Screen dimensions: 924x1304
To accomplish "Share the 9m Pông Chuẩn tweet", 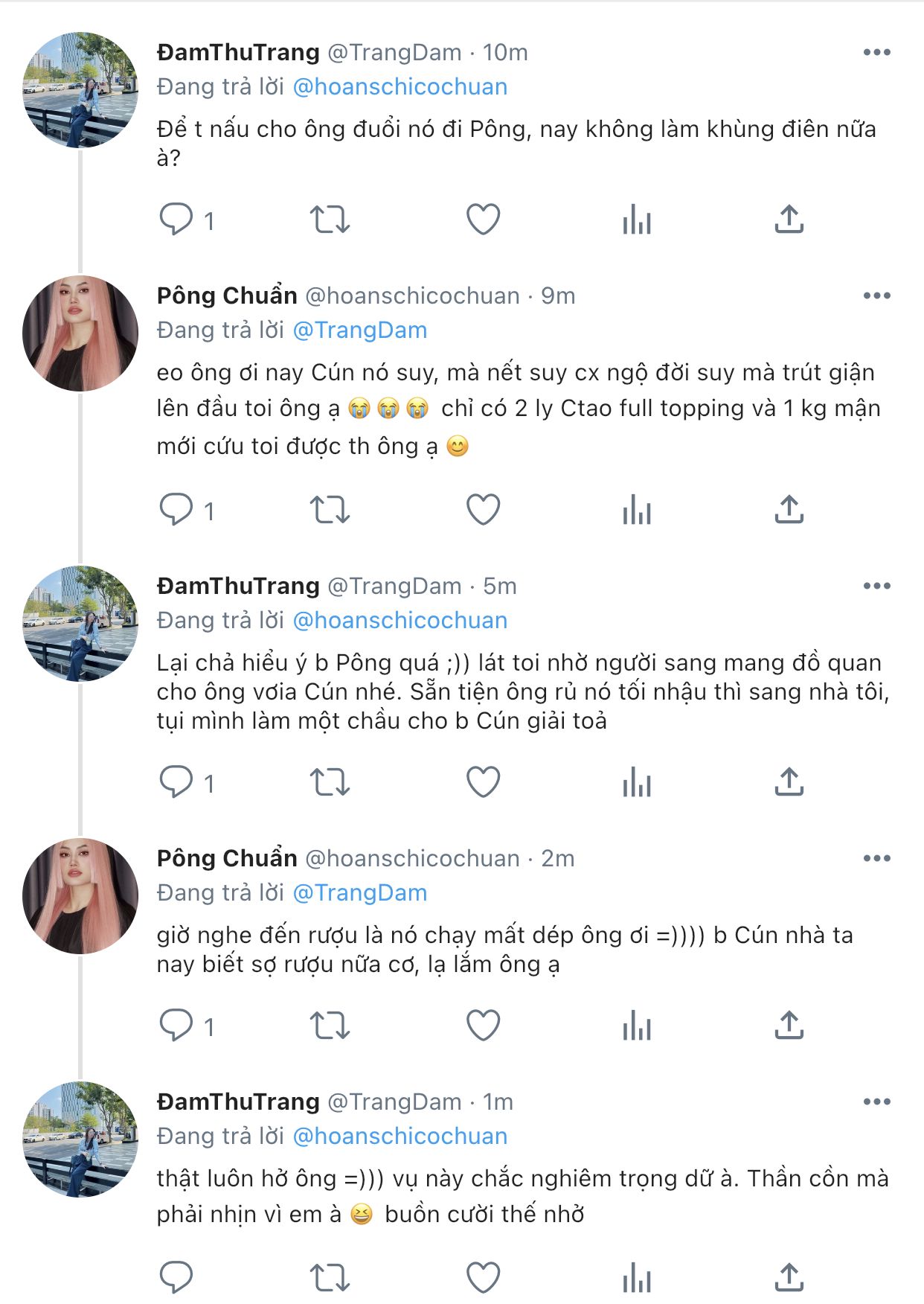I will point(789,511).
